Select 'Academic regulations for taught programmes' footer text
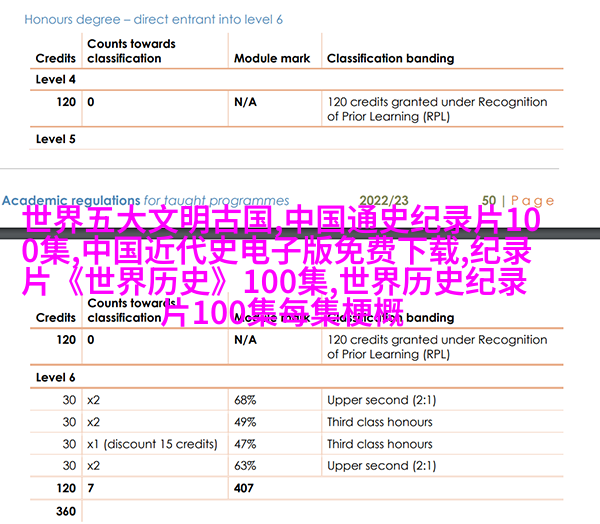The width and height of the screenshot is (600, 524). (x=146, y=201)
